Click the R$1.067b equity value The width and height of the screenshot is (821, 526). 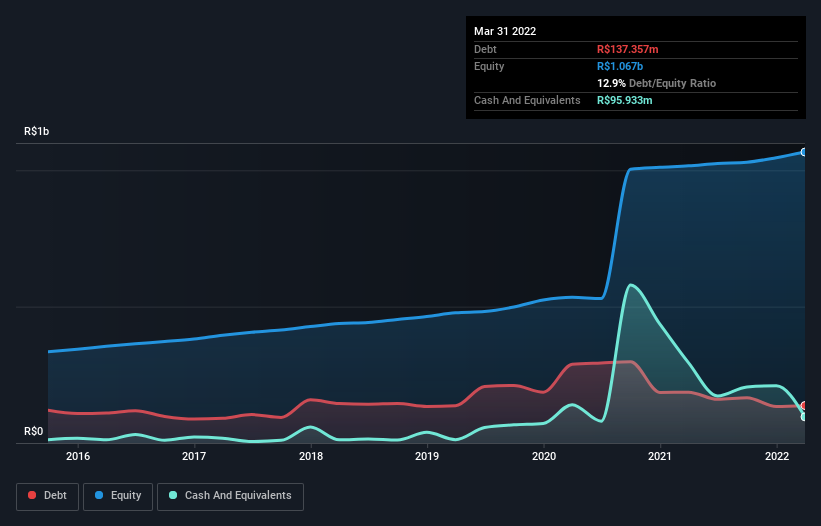click(x=620, y=66)
